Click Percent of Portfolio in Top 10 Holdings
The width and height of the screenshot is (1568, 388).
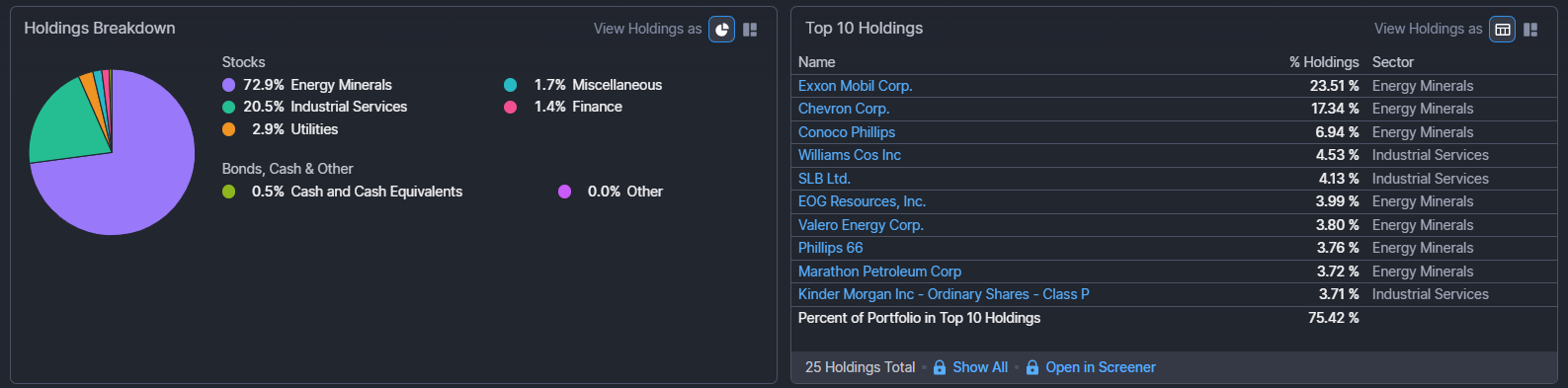click(x=919, y=318)
